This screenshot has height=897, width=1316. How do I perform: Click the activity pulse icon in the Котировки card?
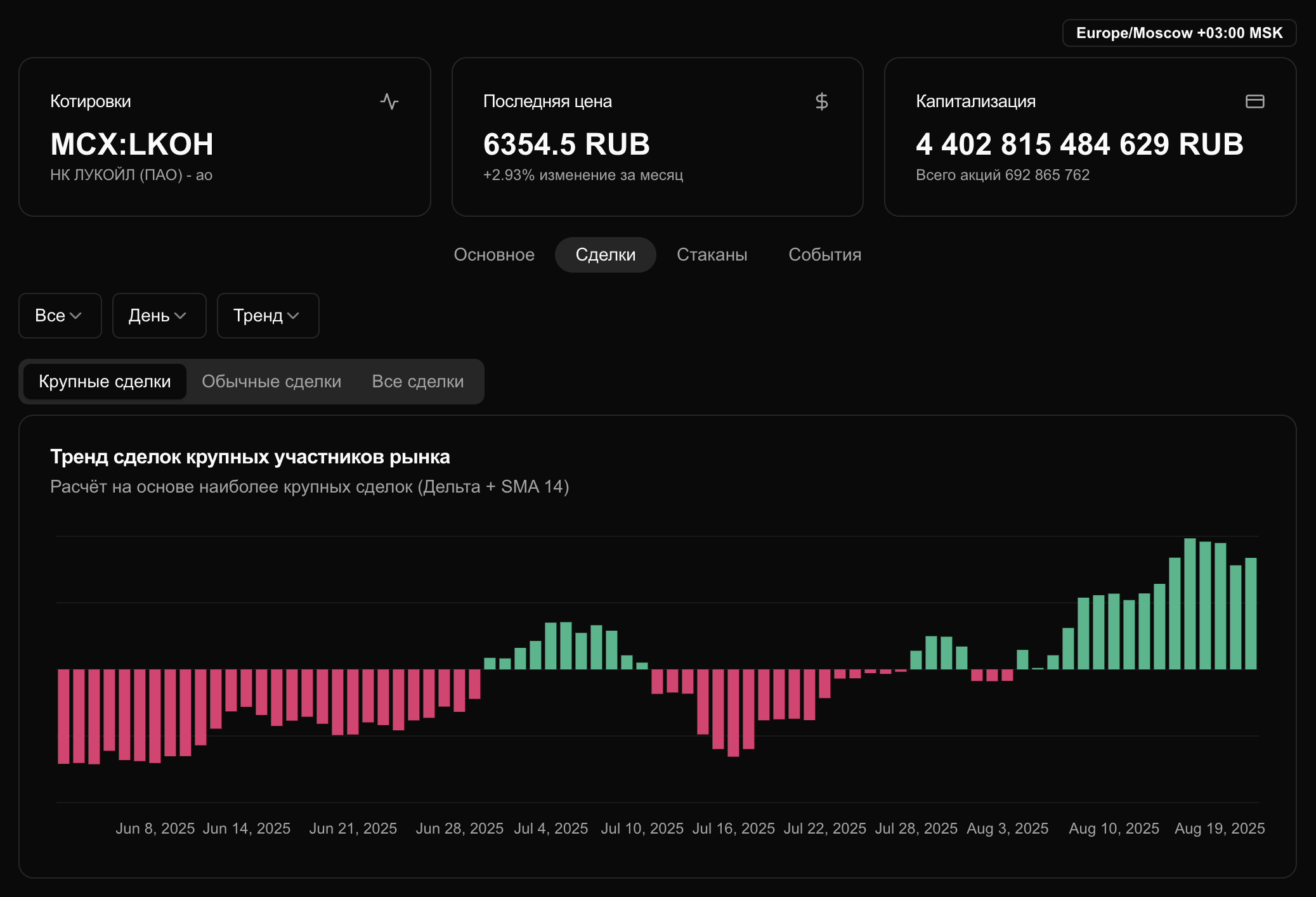pos(389,101)
